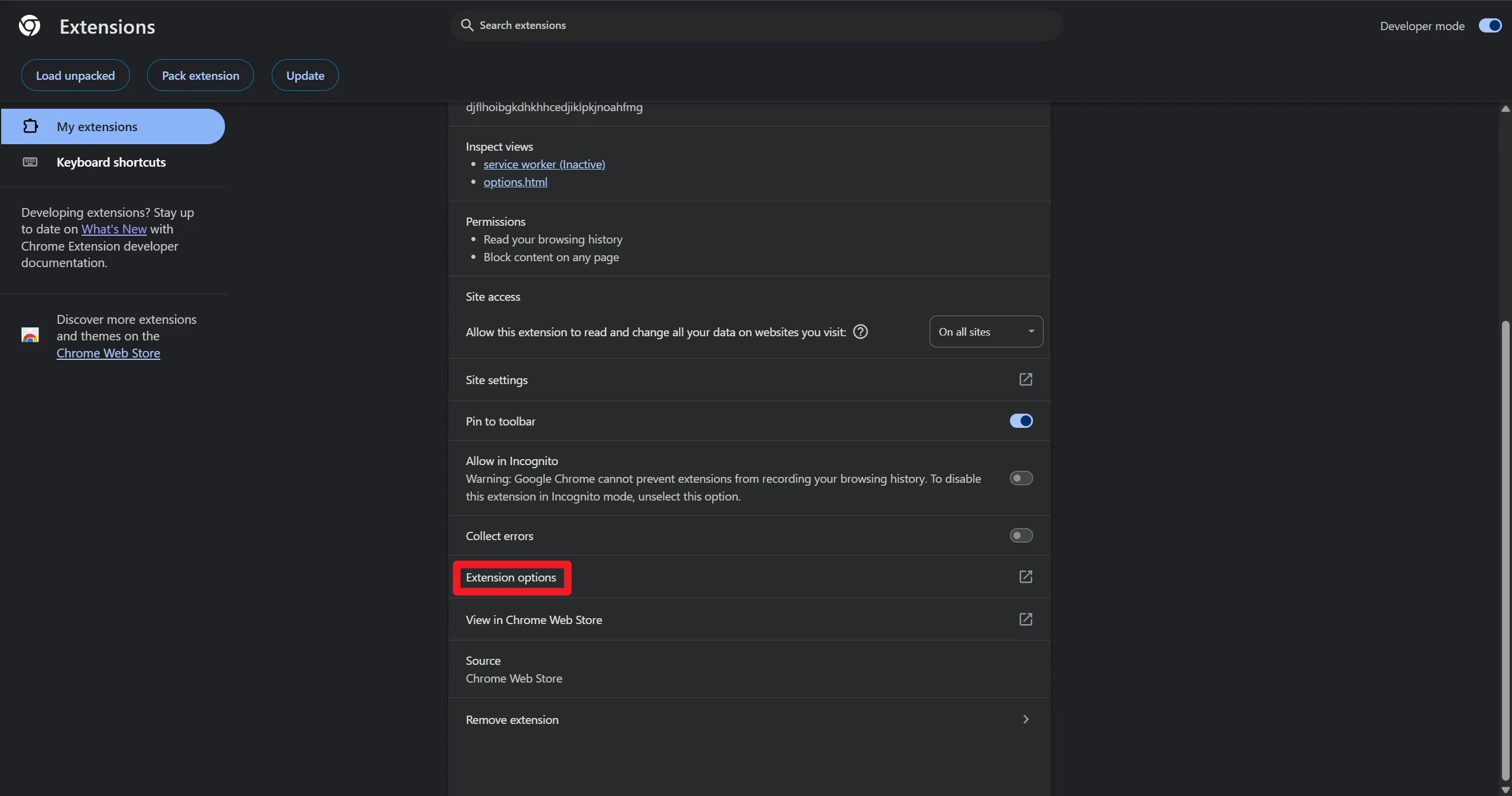
Task: Open View in Chrome Web Store external link icon
Action: pos(1025,619)
